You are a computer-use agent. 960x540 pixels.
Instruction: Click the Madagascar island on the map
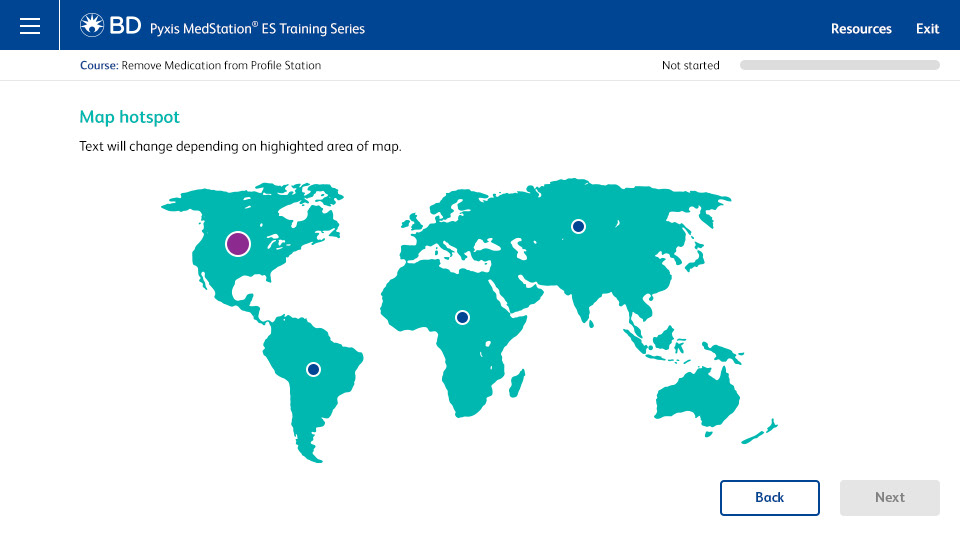pos(517,383)
